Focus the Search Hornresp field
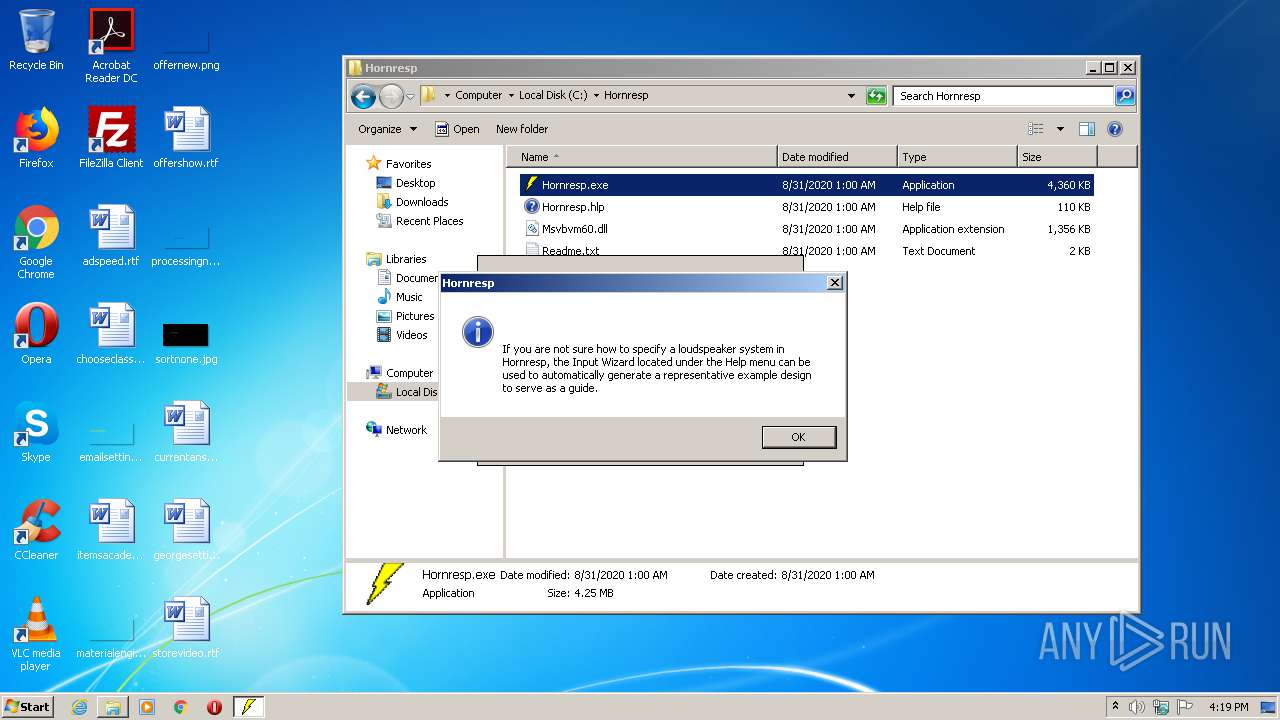1280x720 pixels. pyautogui.click(x=1003, y=96)
